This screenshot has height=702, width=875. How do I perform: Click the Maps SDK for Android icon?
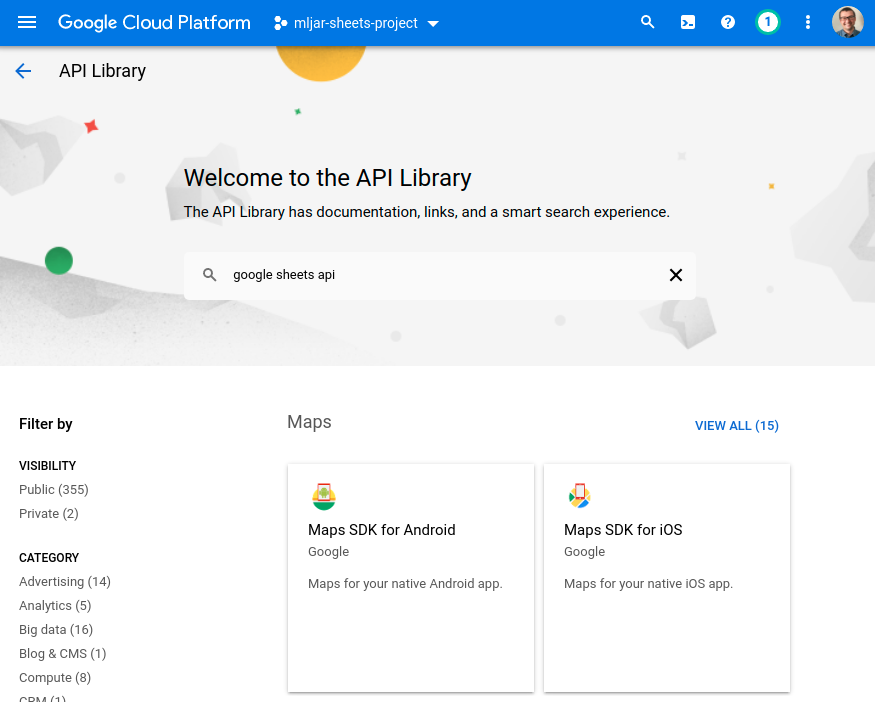coord(325,495)
